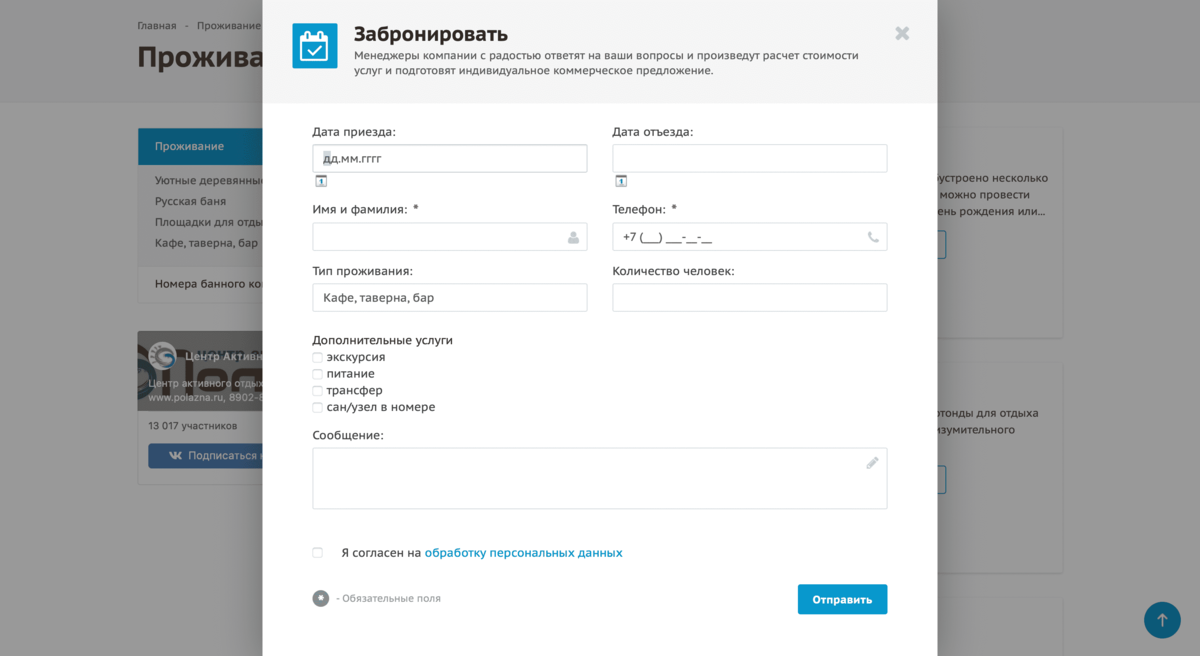Click the pencil icon in message box

(872, 463)
